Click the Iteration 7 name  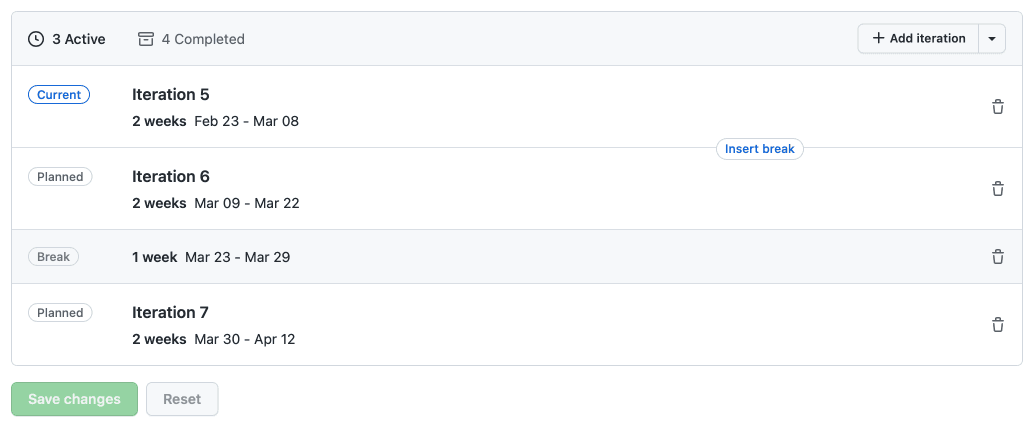click(x=171, y=313)
